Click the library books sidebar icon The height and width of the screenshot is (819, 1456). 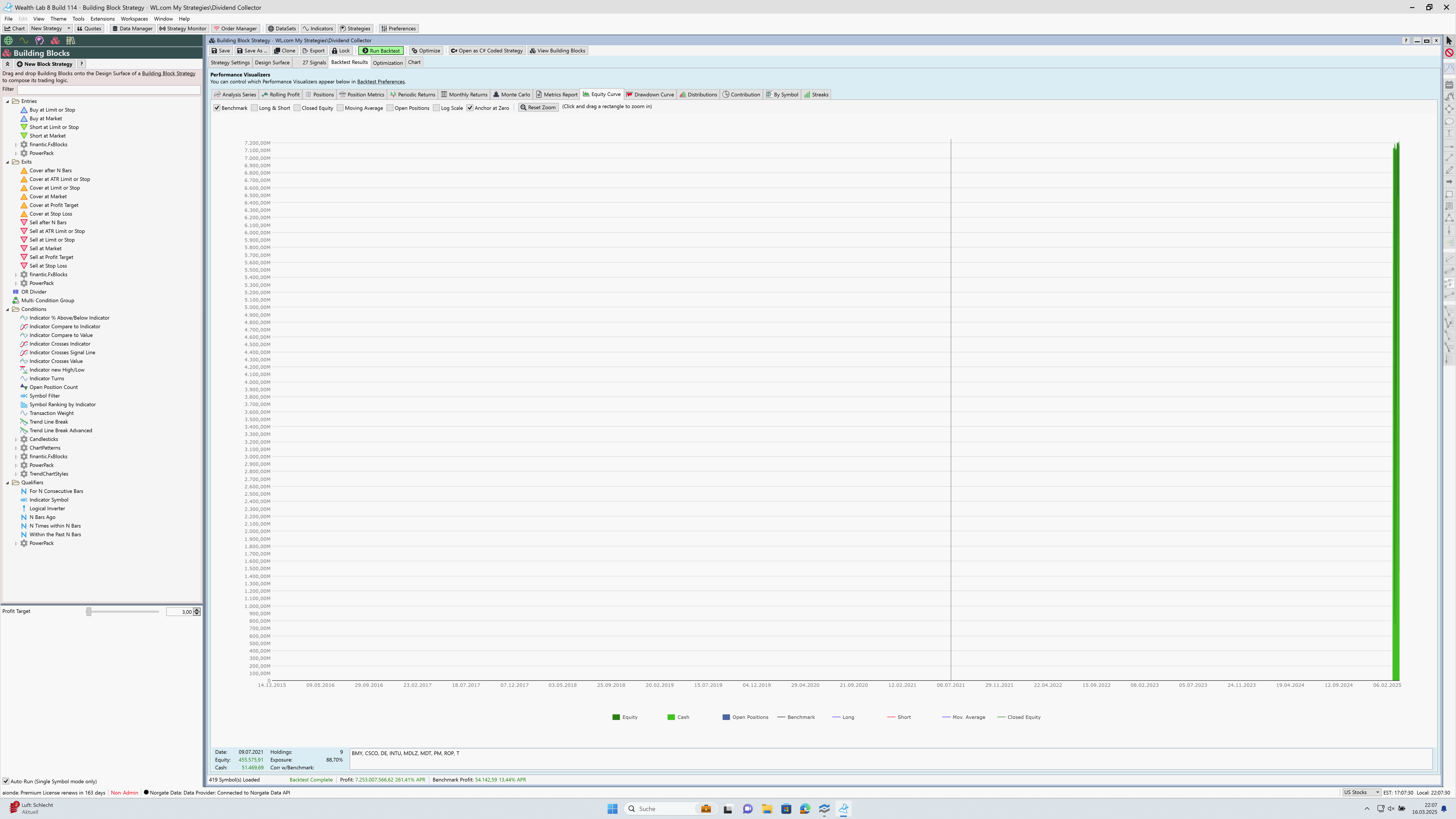coord(71,41)
